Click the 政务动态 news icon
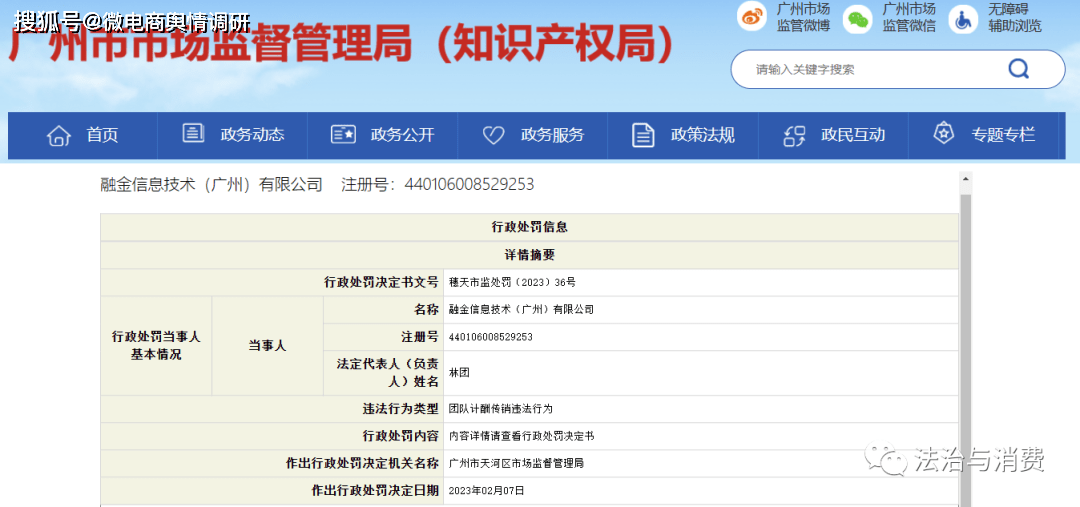This screenshot has height=507, width=1080. click(x=193, y=134)
